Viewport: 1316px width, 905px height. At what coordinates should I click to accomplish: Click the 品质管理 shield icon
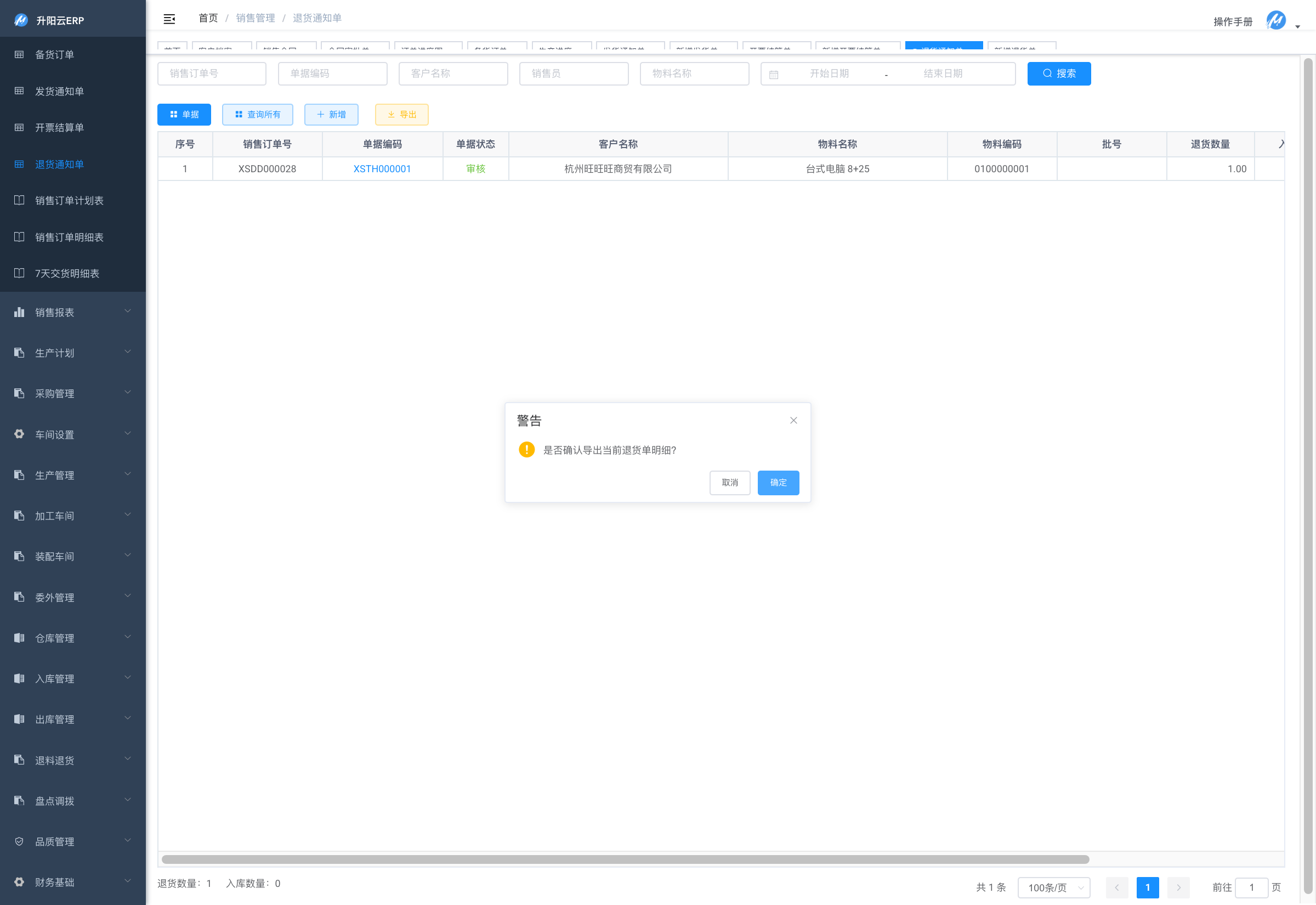click(19, 841)
